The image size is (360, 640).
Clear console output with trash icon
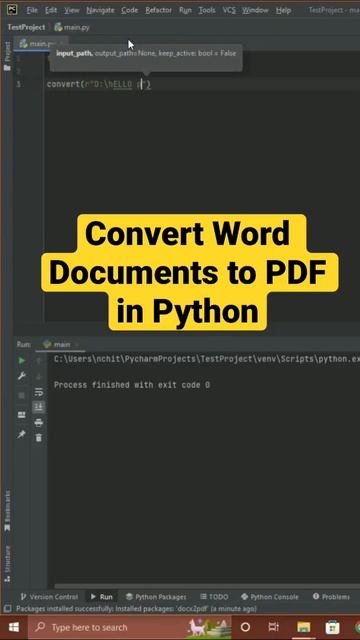[39, 438]
